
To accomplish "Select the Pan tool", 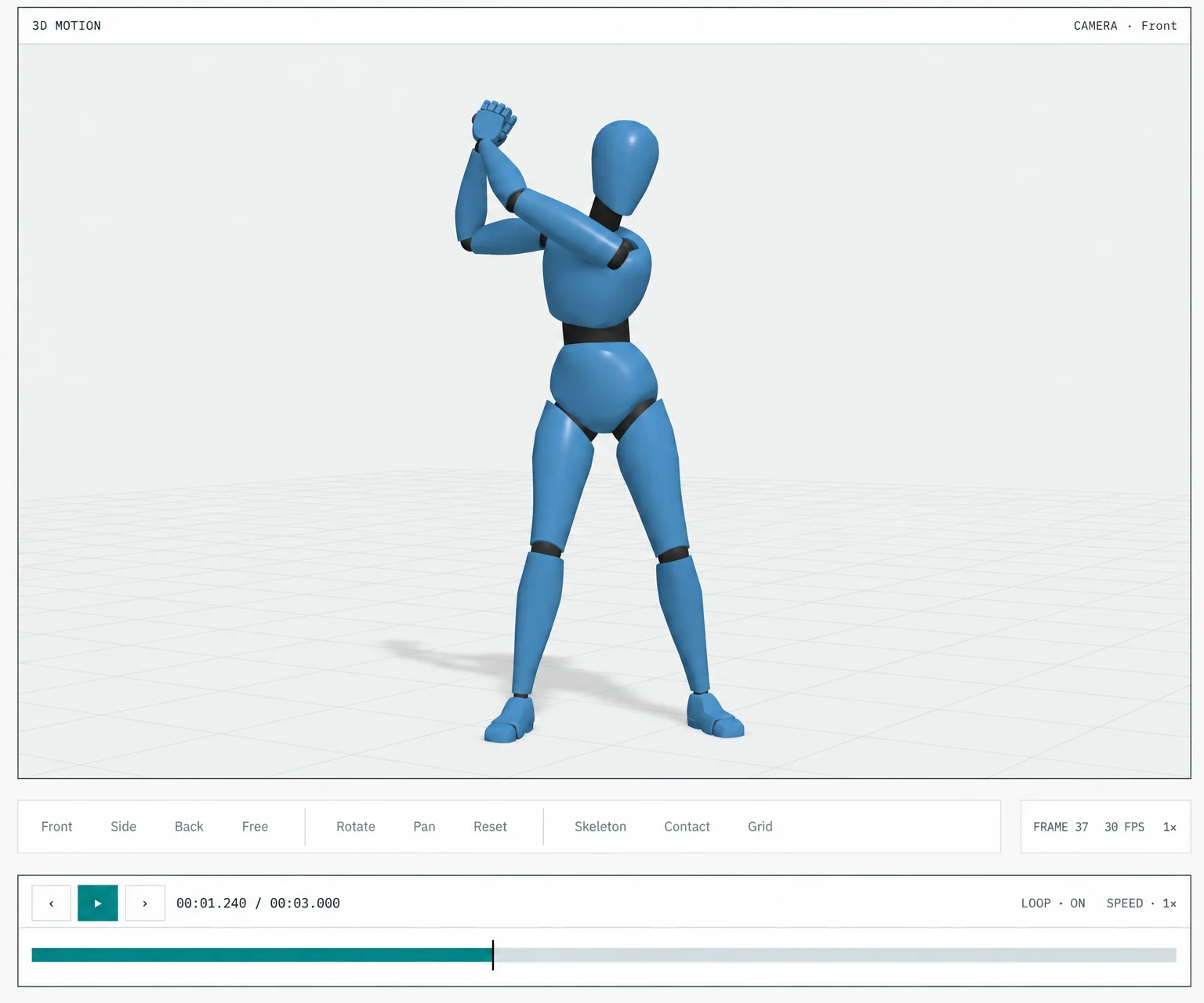I will click(424, 827).
